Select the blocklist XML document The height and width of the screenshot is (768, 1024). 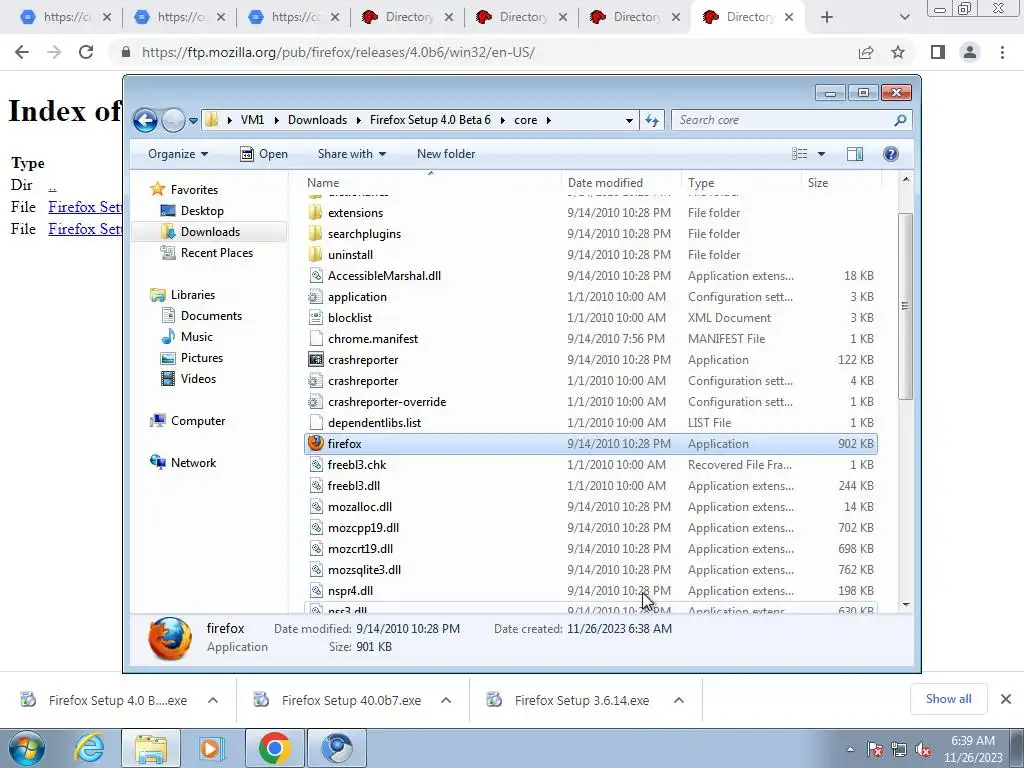[x=350, y=318]
